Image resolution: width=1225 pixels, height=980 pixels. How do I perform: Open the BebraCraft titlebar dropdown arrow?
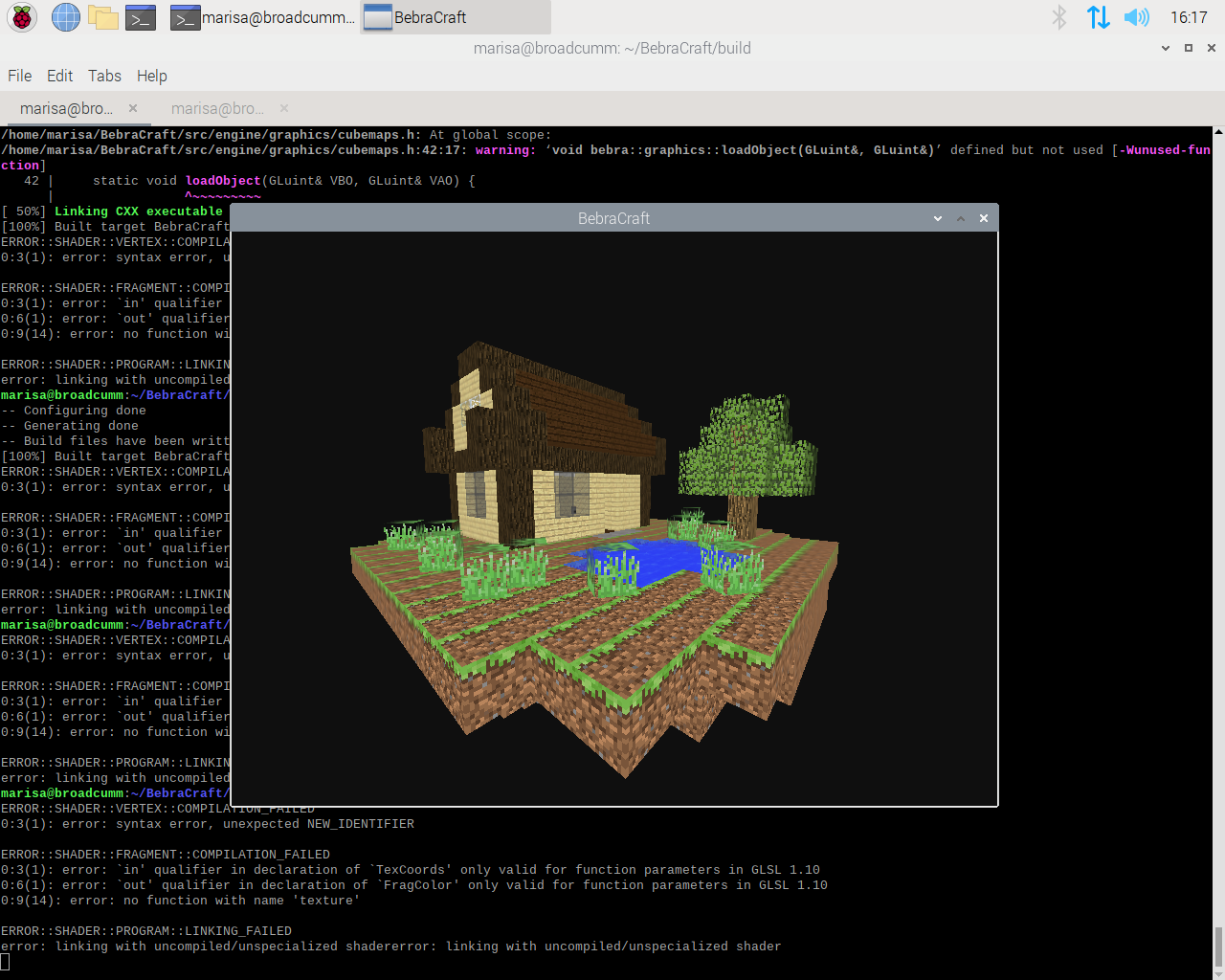[x=937, y=218]
